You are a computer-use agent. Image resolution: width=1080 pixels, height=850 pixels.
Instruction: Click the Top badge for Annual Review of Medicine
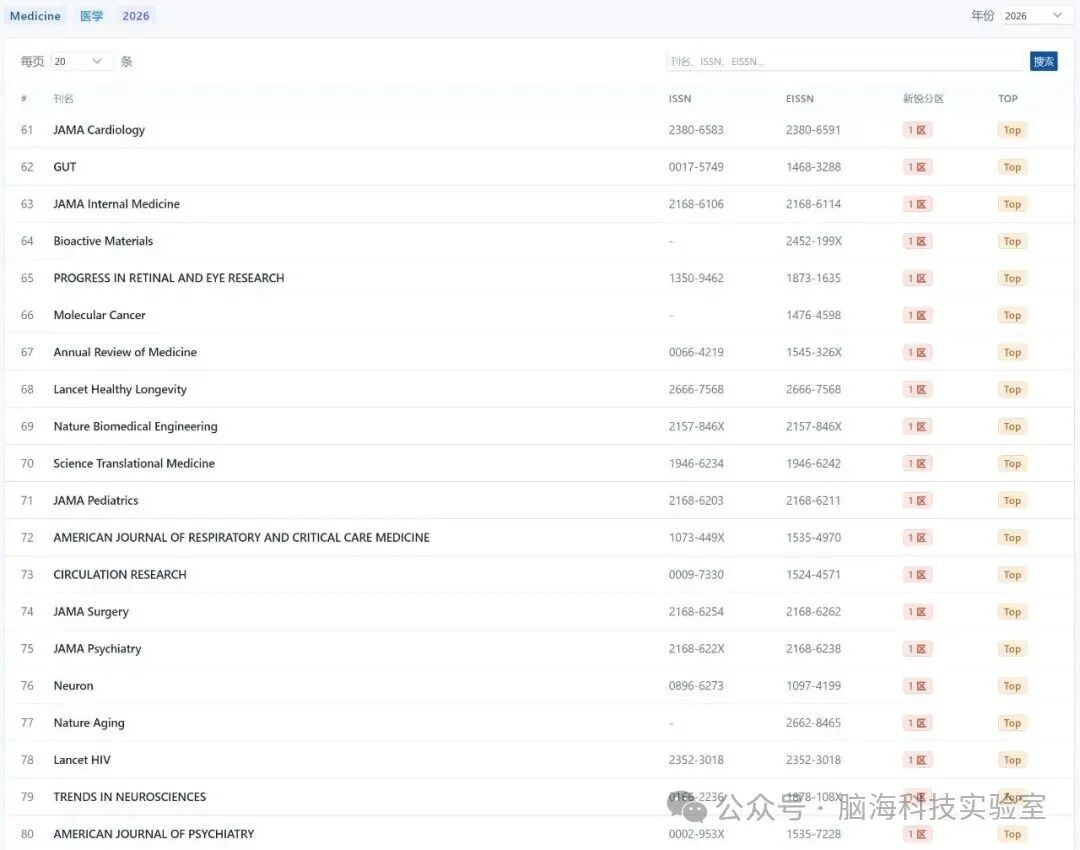point(1012,352)
